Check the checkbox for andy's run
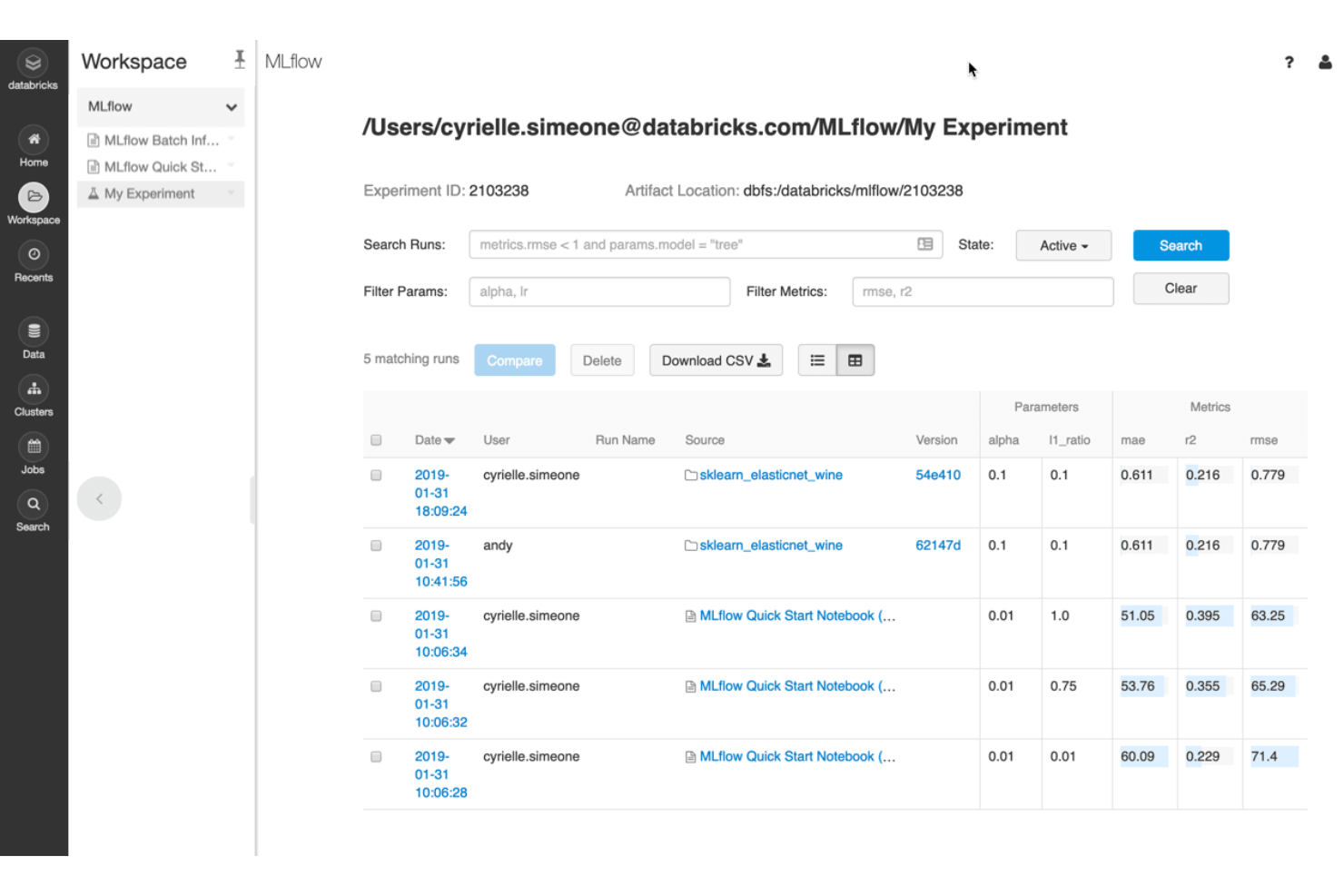1344x896 pixels. coord(376,545)
